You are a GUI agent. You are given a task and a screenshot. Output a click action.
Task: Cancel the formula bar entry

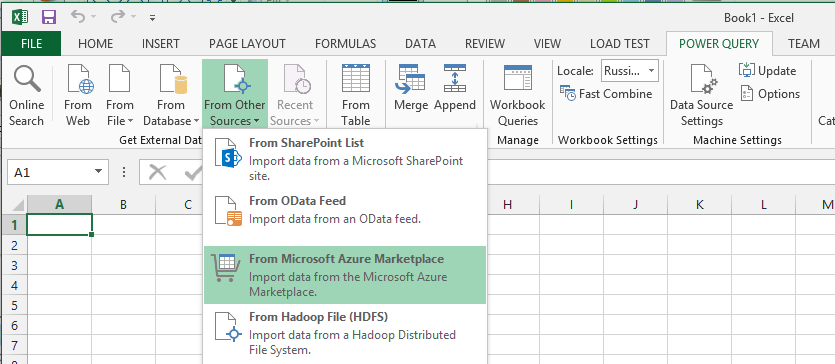pyautogui.click(x=158, y=172)
